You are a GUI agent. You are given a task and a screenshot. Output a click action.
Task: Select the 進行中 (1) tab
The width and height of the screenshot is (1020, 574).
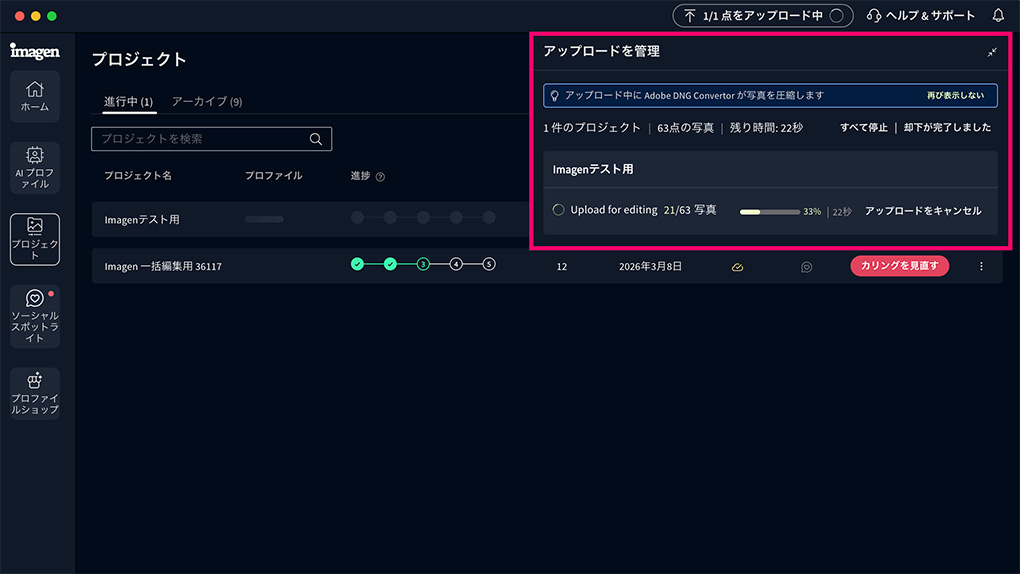point(128,102)
